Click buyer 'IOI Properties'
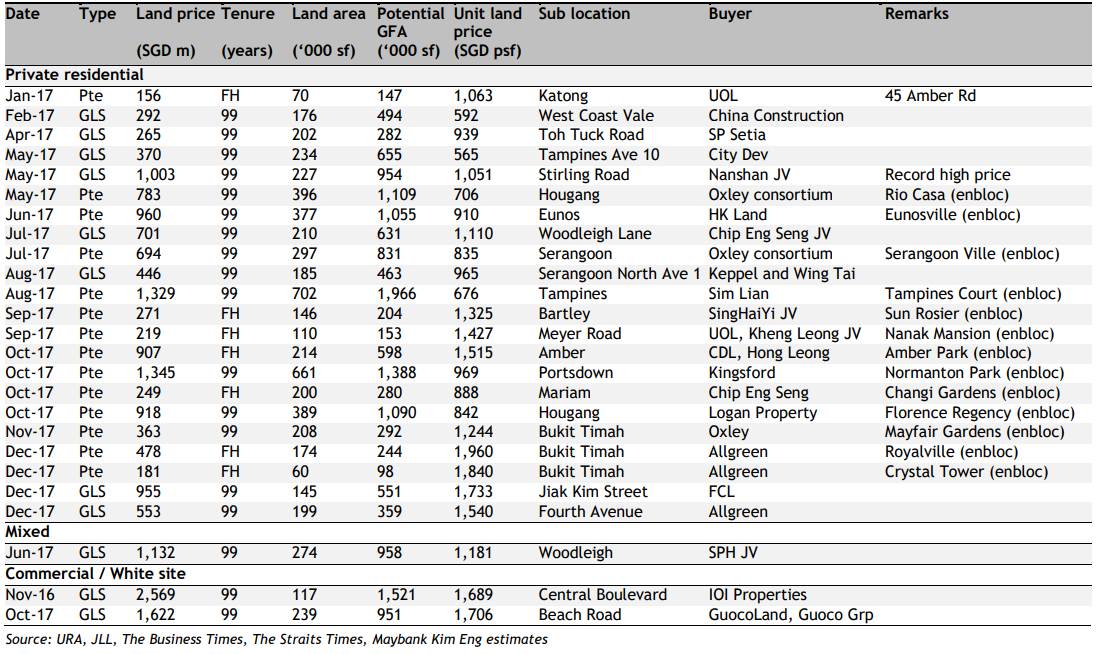This screenshot has width=1099, height=654. (757, 595)
